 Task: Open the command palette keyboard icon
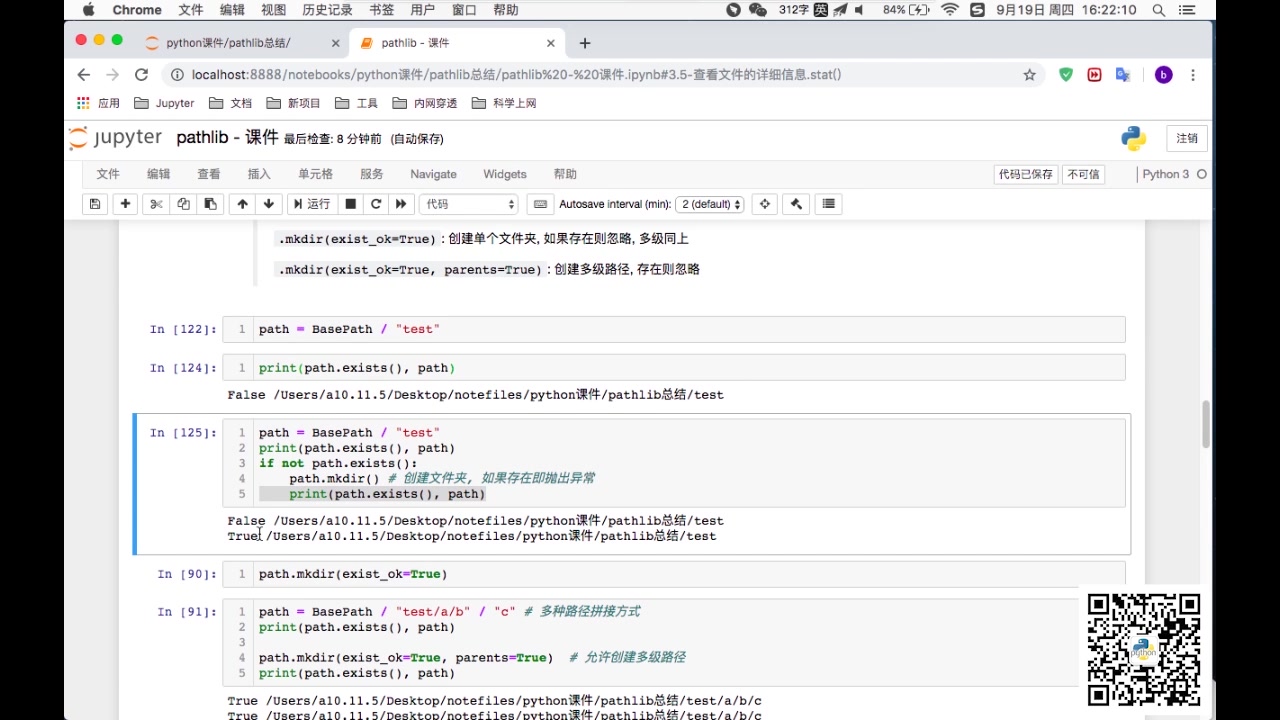pyautogui.click(x=540, y=204)
